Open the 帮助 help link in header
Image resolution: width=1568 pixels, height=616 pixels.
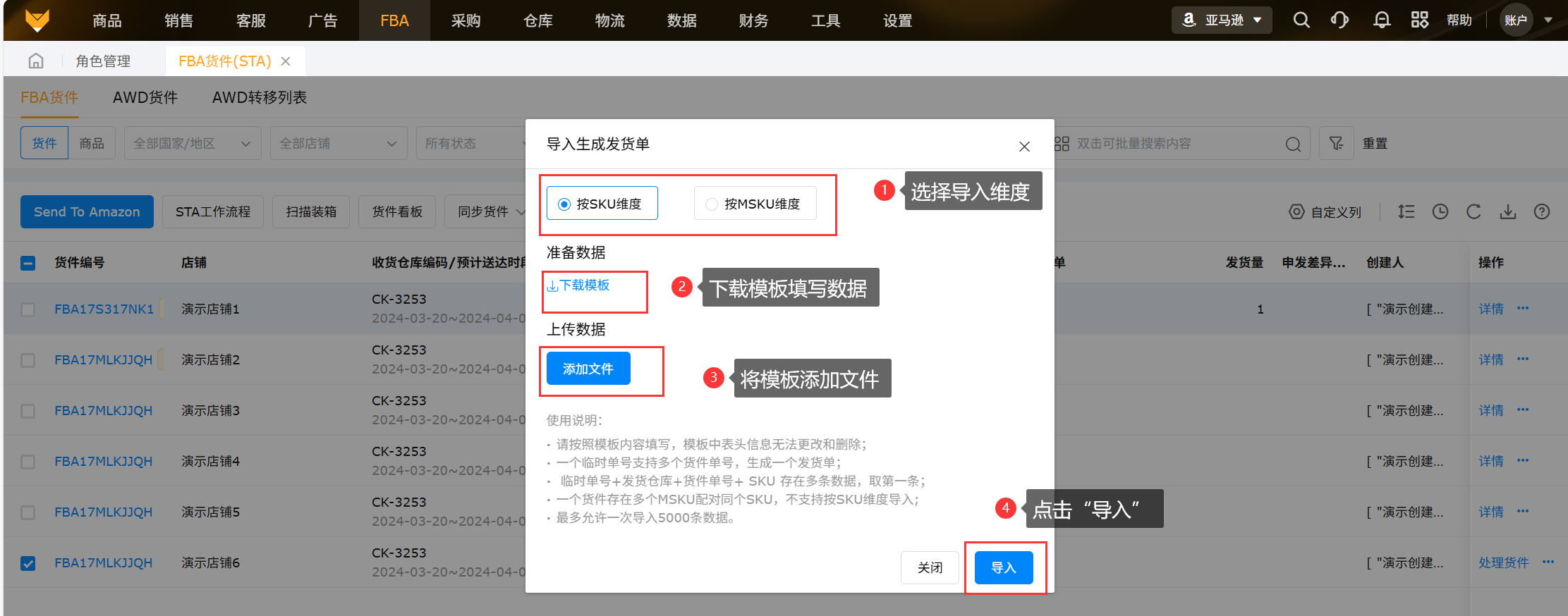click(x=1459, y=20)
